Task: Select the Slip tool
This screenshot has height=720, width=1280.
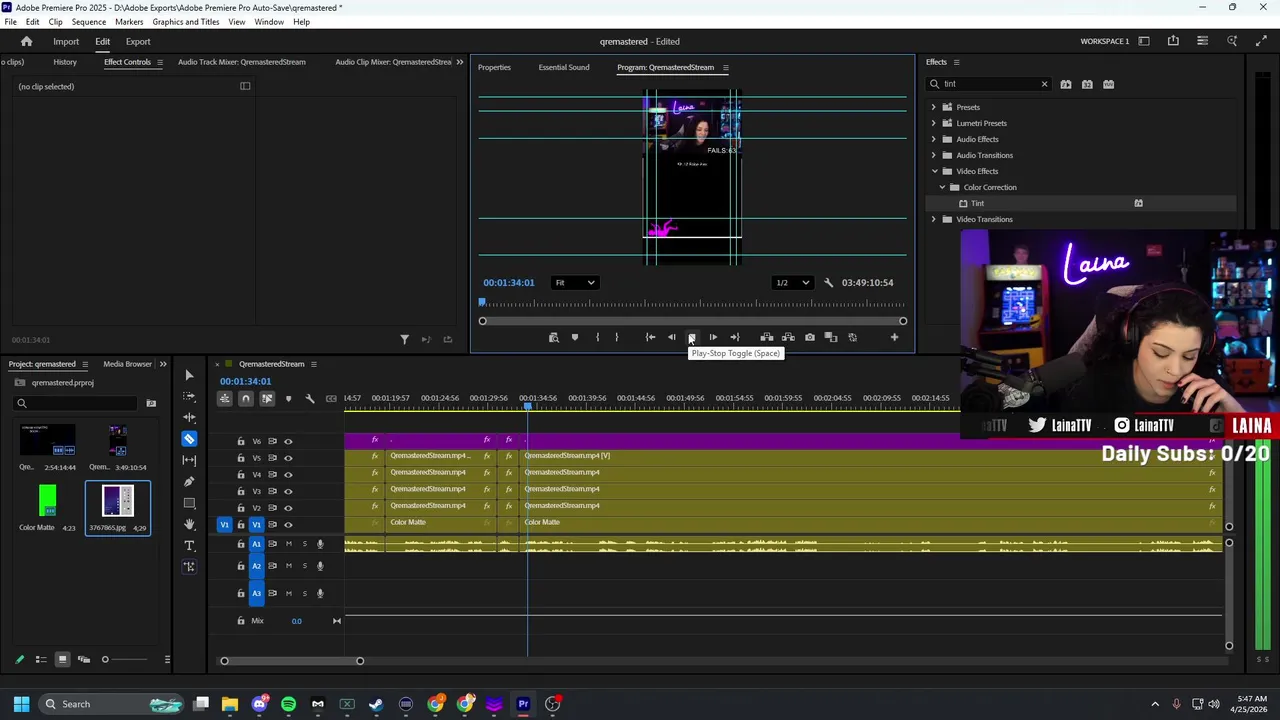Action: coord(189,460)
